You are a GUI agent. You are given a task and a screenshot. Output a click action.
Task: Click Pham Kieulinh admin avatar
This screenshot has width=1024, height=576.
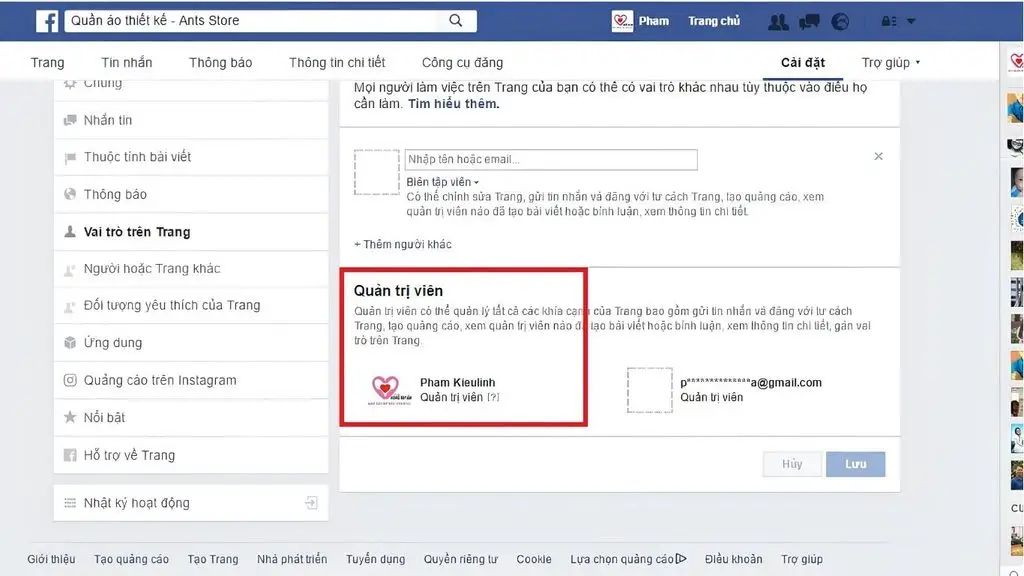pyautogui.click(x=390, y=390)
